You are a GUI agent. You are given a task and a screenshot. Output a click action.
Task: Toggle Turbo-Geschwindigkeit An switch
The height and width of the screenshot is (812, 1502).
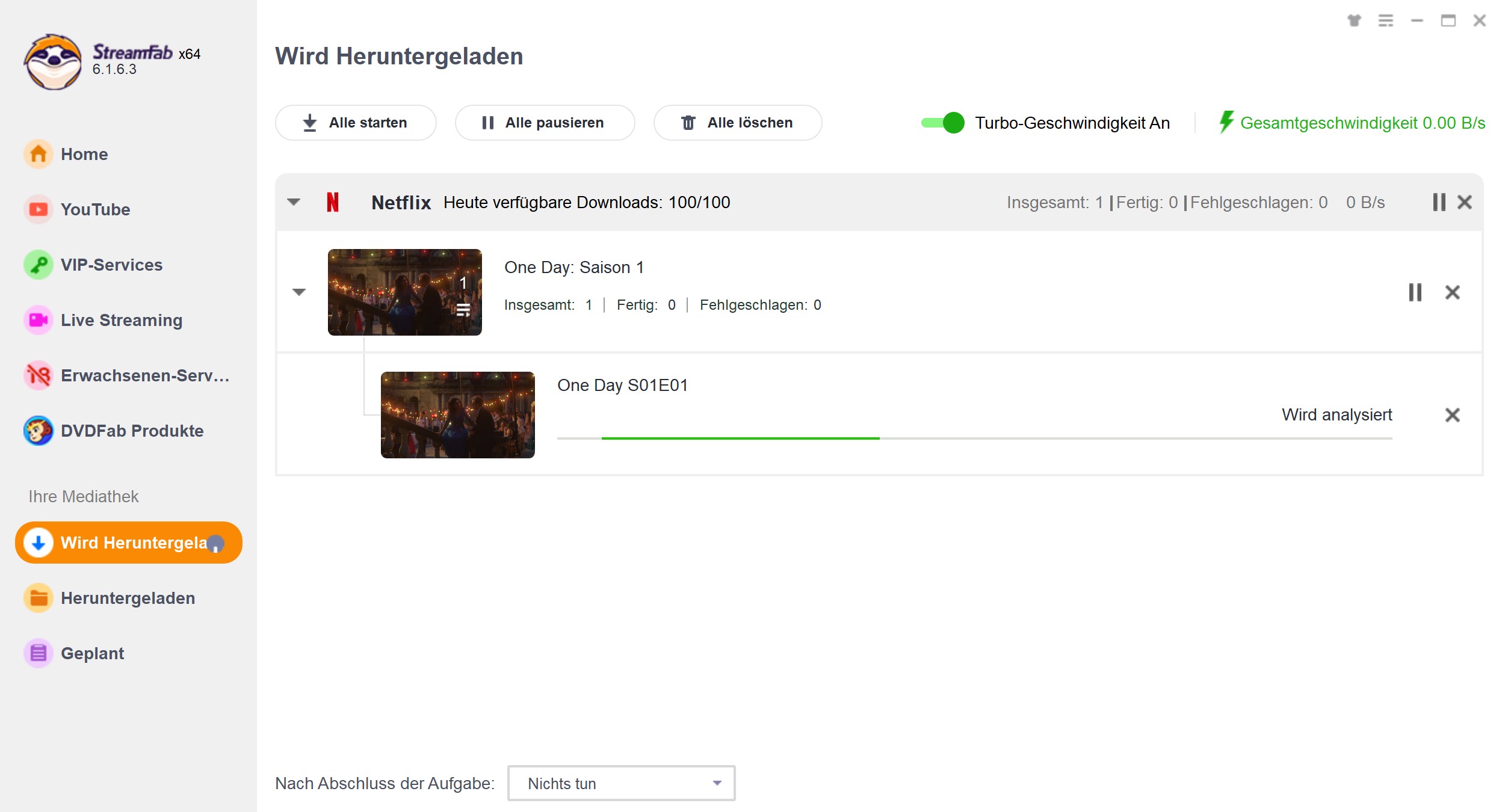click(941, 122)
